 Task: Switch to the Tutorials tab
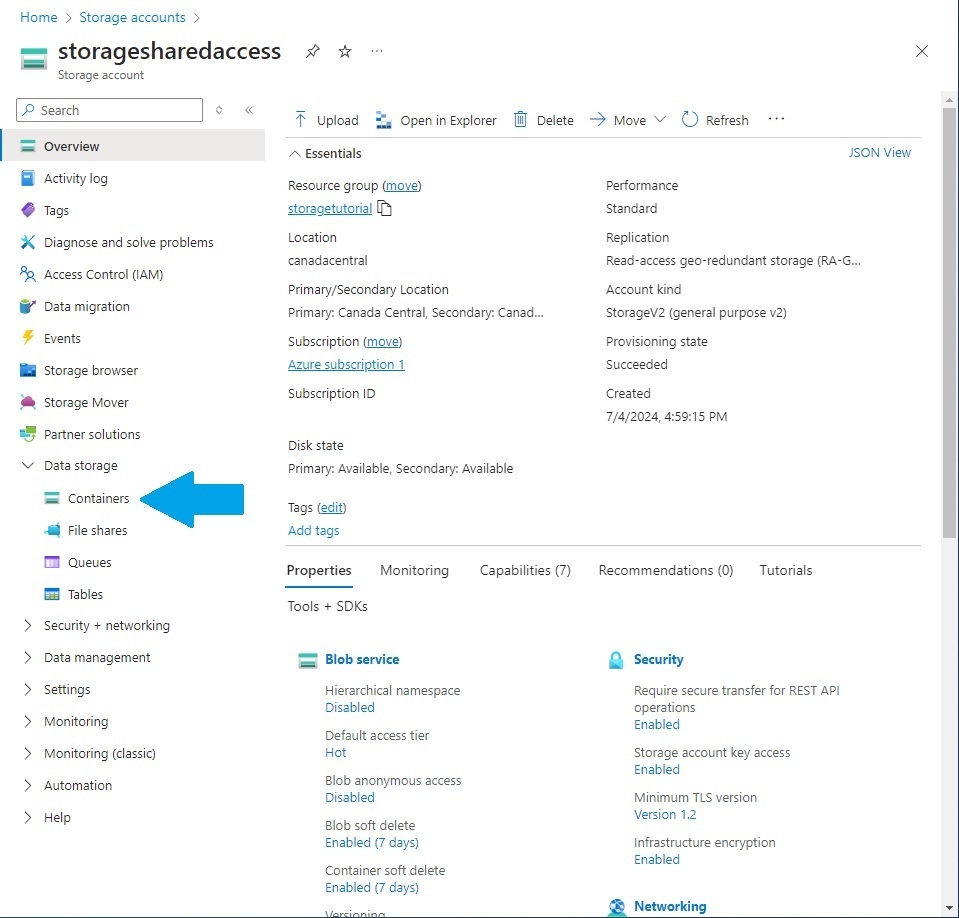pyautogui.click(x=785, y=571)
